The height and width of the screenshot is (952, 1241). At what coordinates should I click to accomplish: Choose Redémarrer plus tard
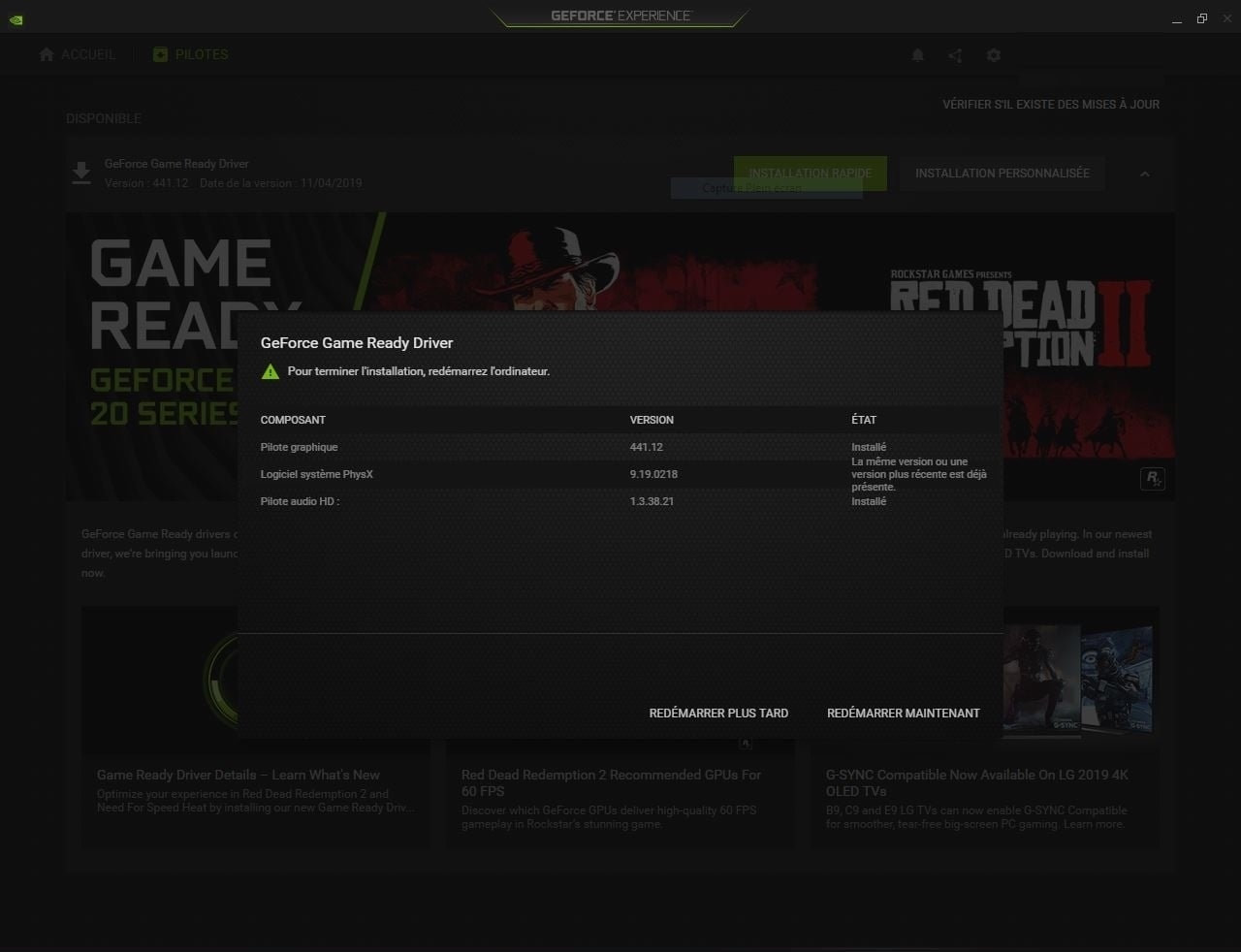(718, 713)
